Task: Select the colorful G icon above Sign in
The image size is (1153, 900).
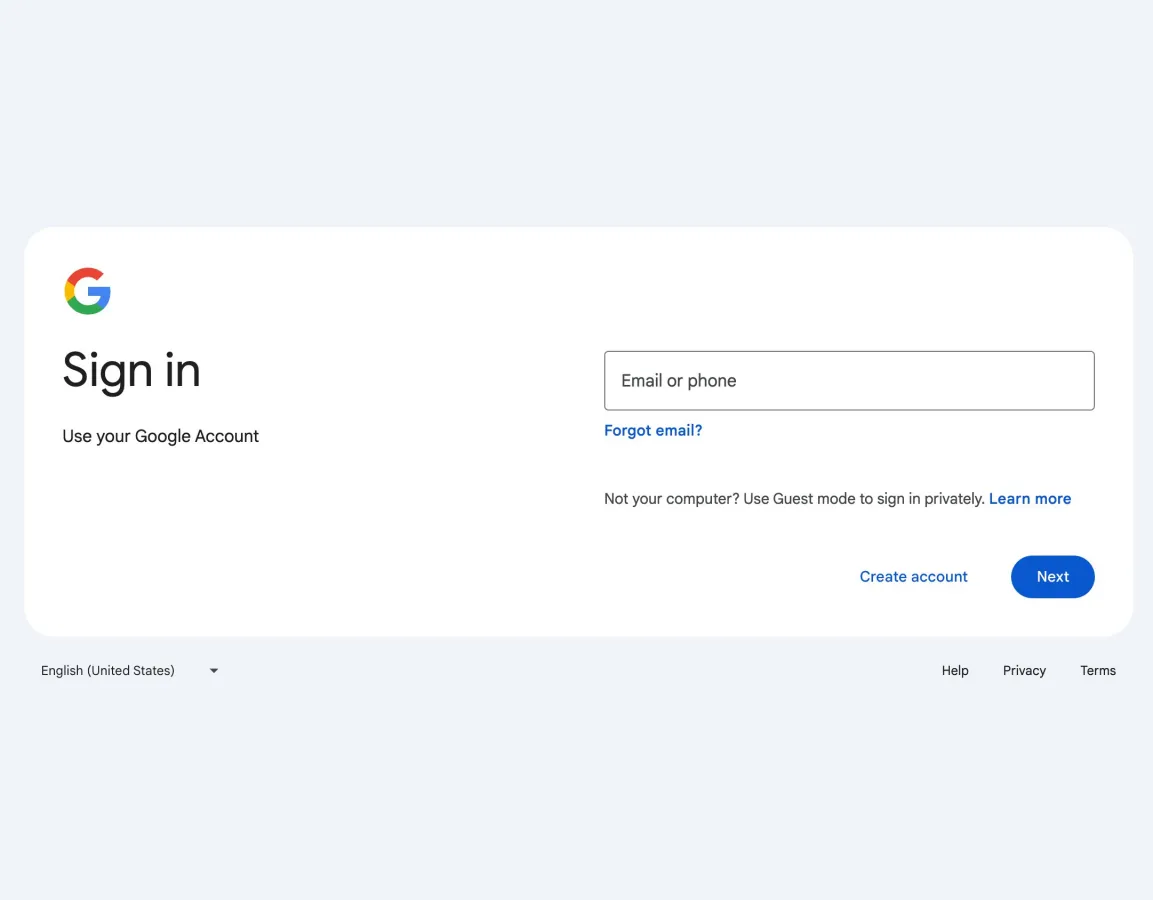Action: (x=87, y=291)
